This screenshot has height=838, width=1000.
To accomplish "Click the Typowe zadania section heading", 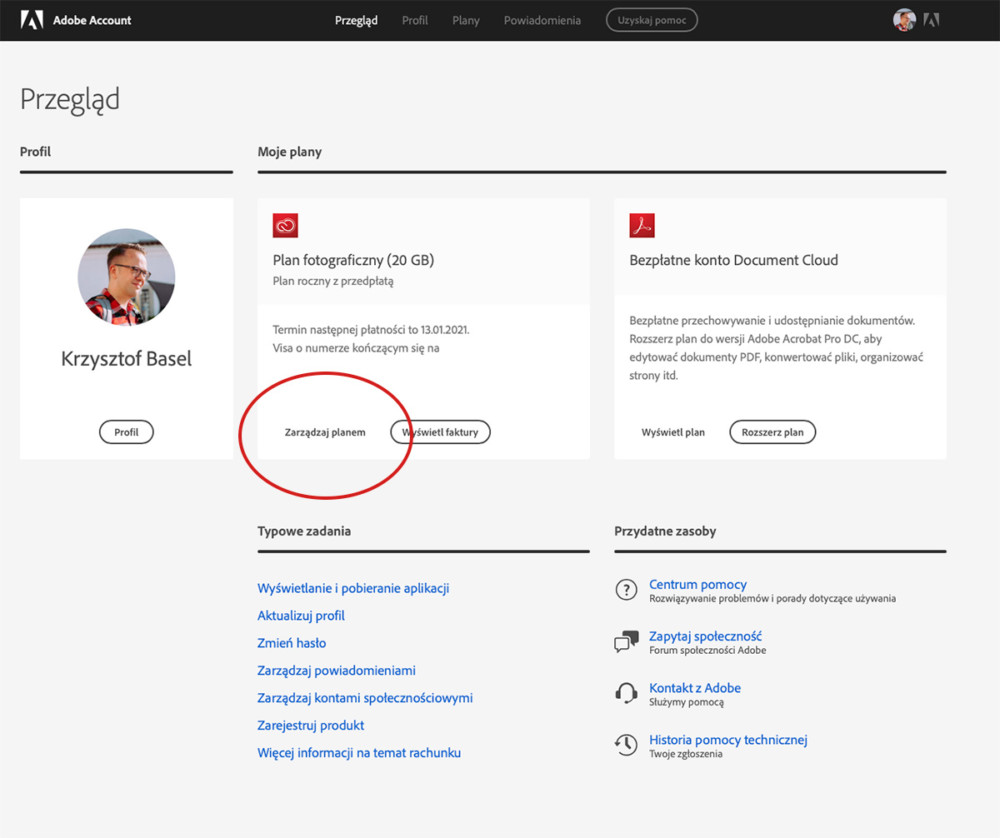I will tap(304, 531).
